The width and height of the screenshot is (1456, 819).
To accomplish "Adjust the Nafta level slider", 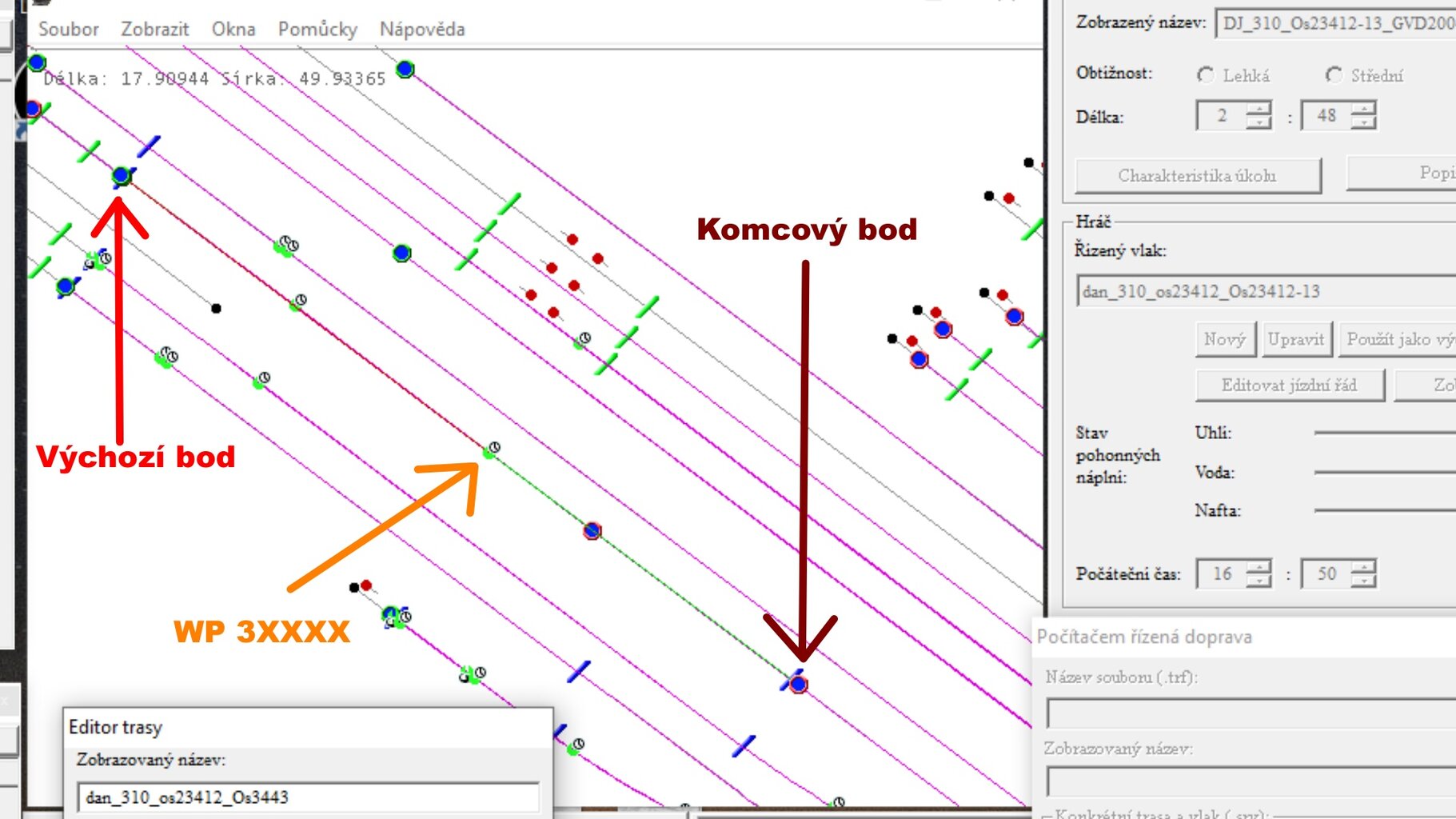I will tap(1385, 510).
